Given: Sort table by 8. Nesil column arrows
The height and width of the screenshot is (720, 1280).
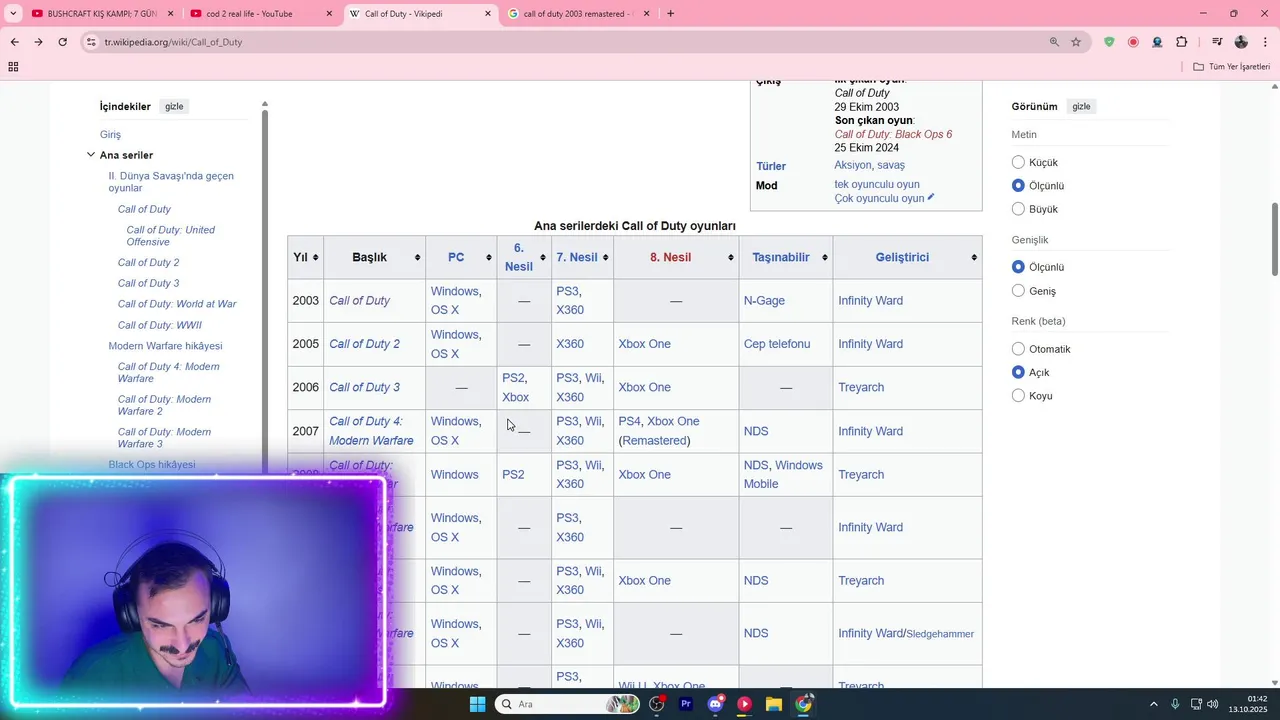Looking at the screenshot, I should [x=730, y=258].
